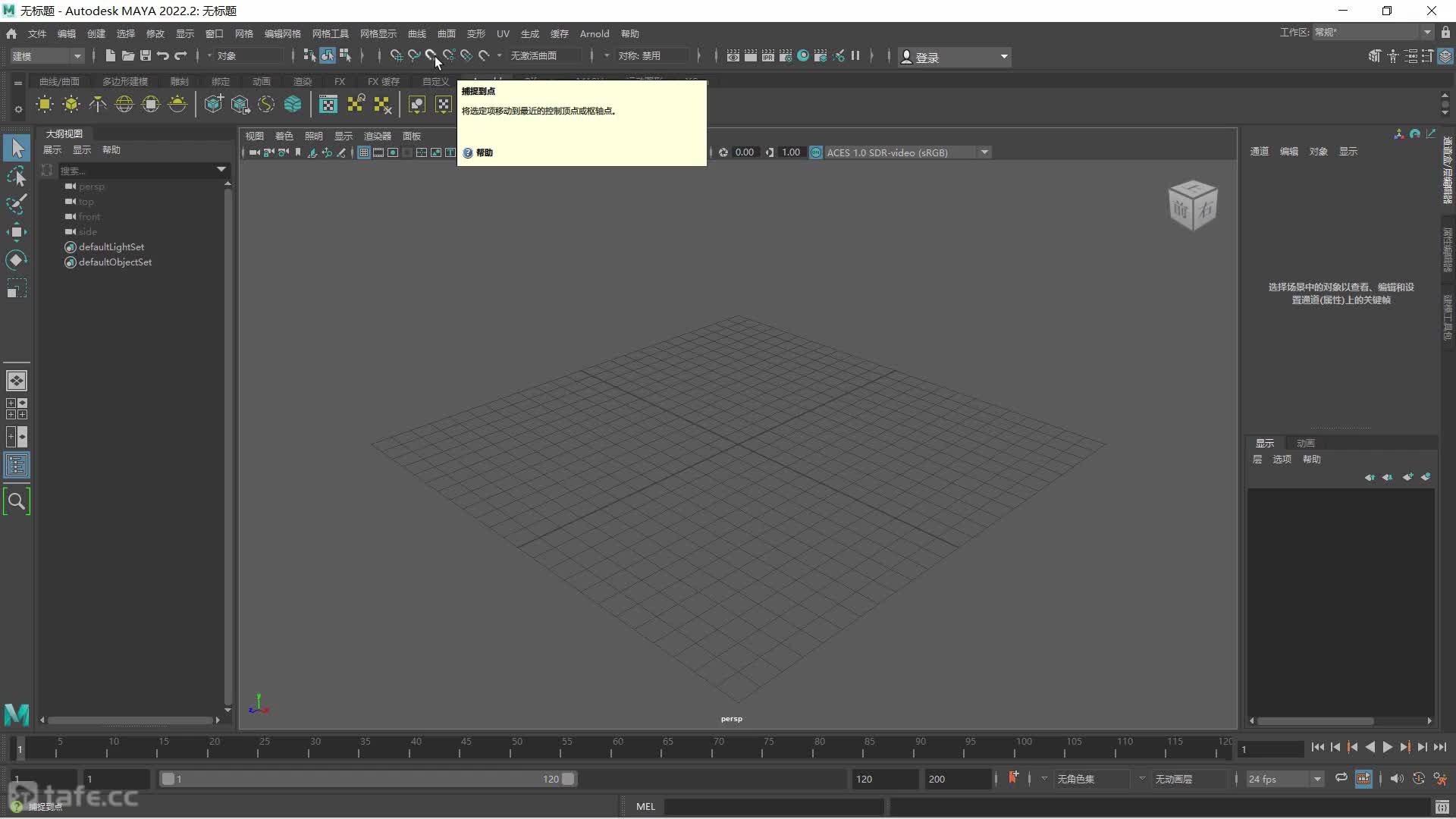This screenshot has width=1456, height=819.
Task: Switch to four view layout
Action: click(x=17, y=409)
